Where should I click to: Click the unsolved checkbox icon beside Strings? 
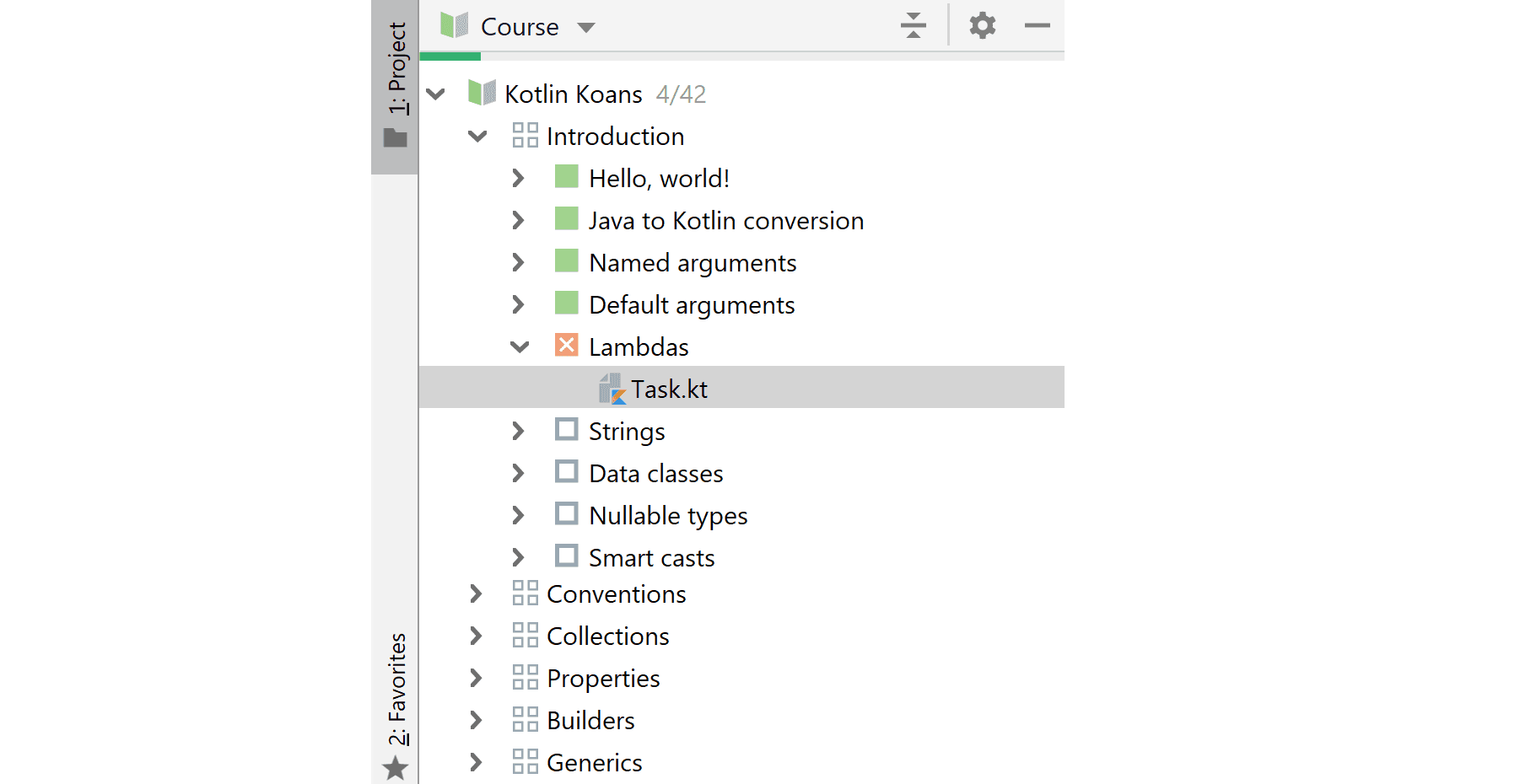click(566, 430)
